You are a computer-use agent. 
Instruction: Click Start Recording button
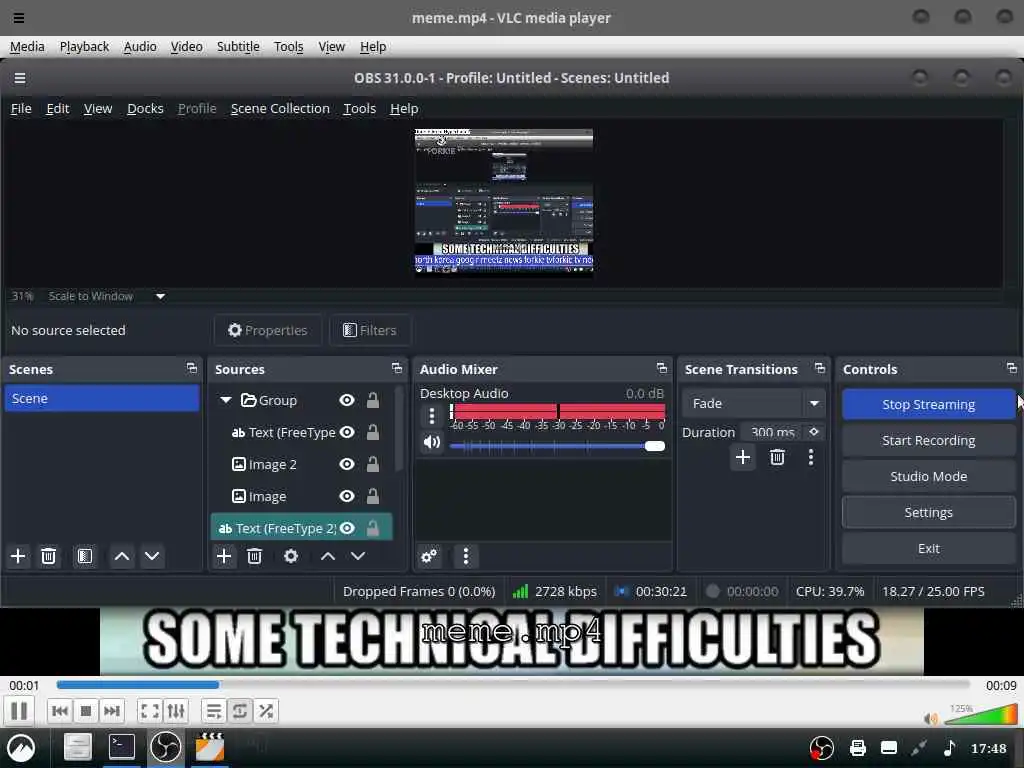(928, 441)
